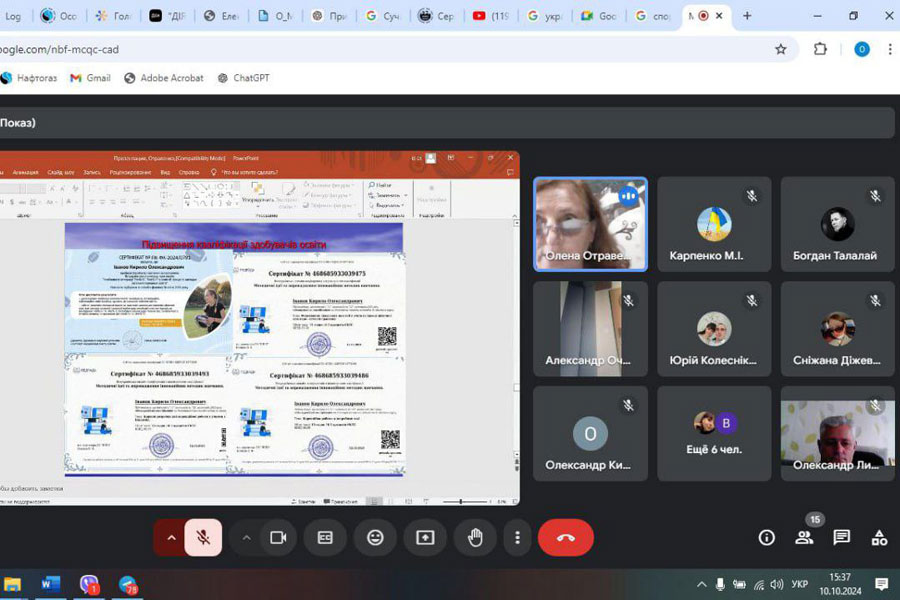Image resolution: width=900 pixels, height=600 pixels.
Task: Open the three-dot more options menu
Action: (517, 538)
